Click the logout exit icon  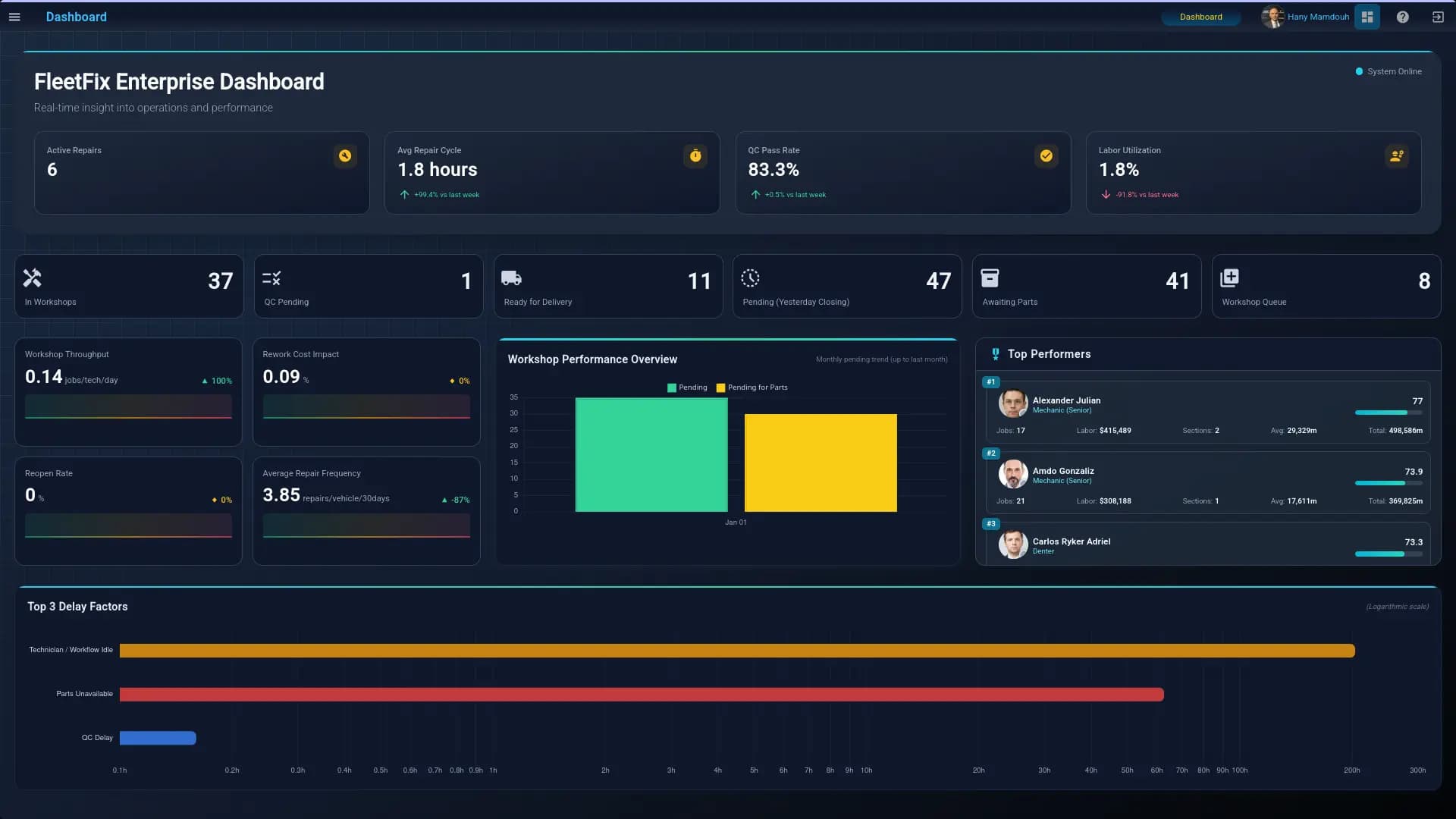pos(1437,17)
